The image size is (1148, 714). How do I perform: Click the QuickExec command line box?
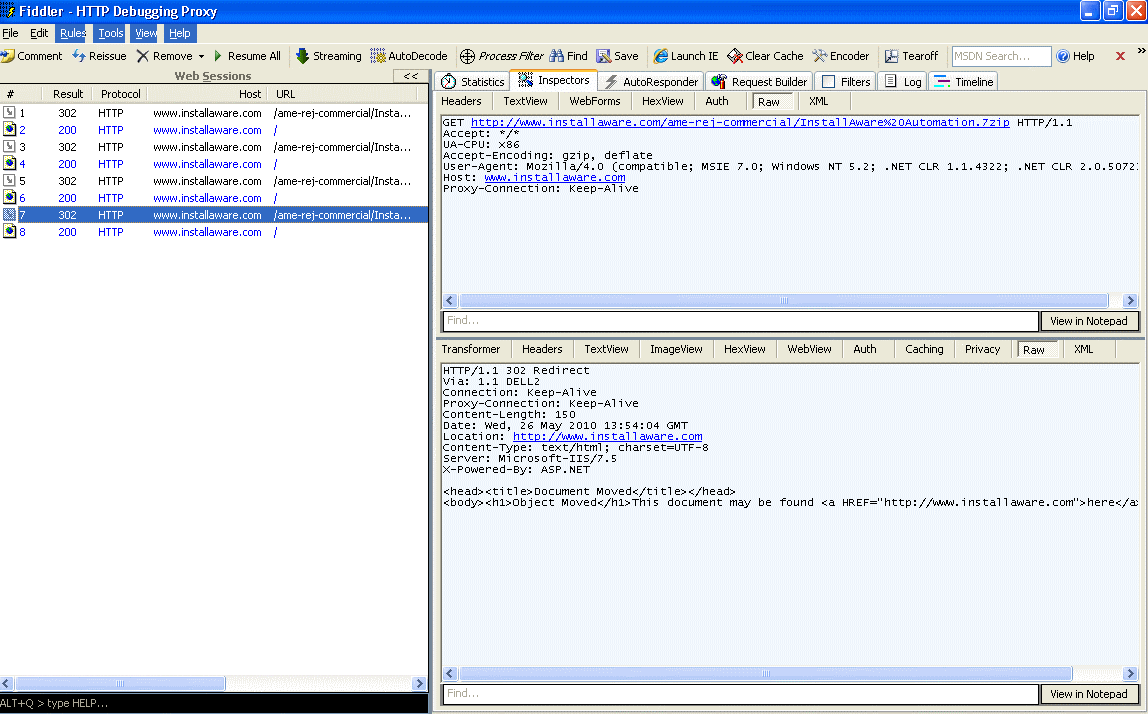tap(213, 703)
